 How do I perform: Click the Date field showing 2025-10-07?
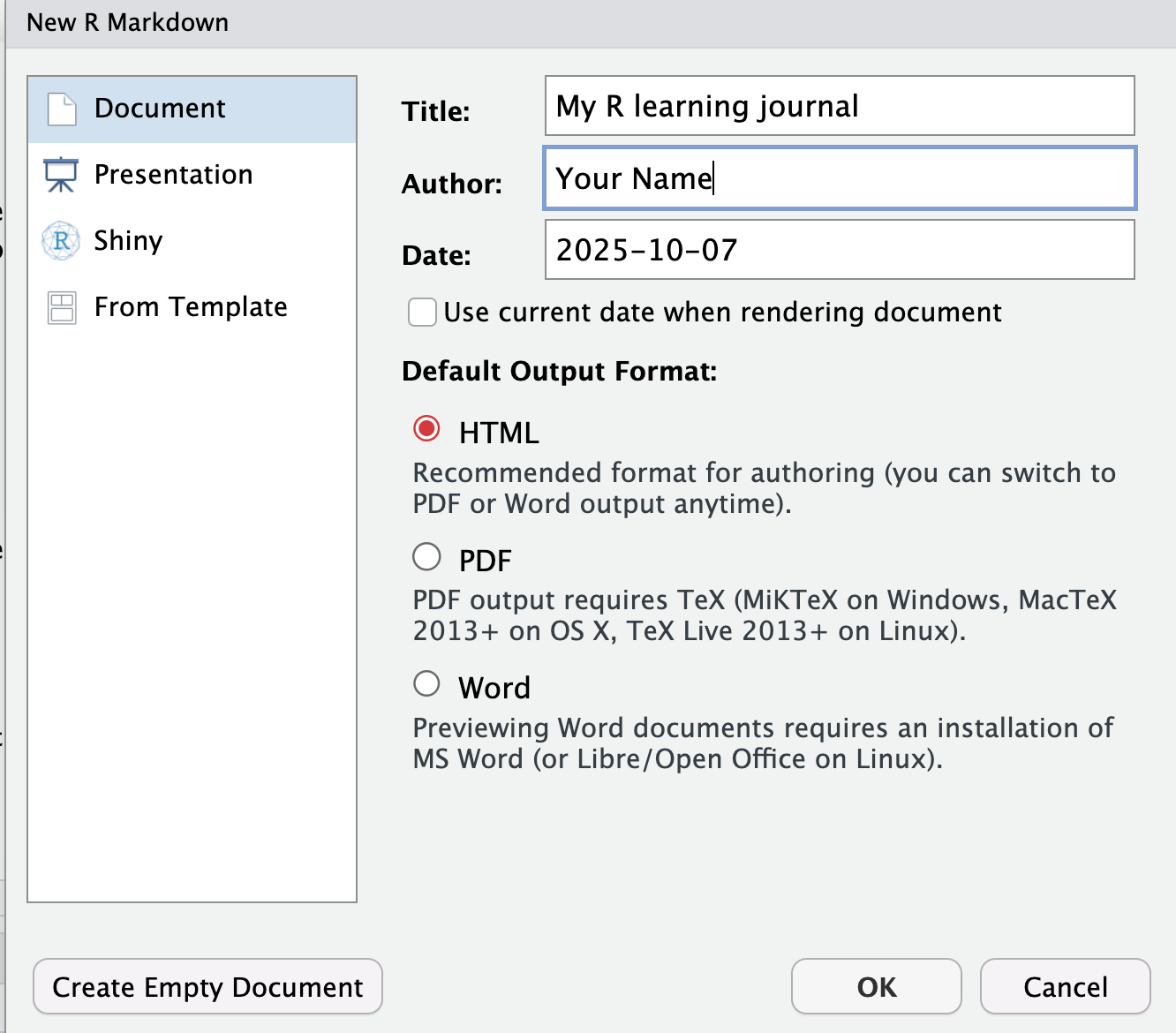tap(839, 250)
